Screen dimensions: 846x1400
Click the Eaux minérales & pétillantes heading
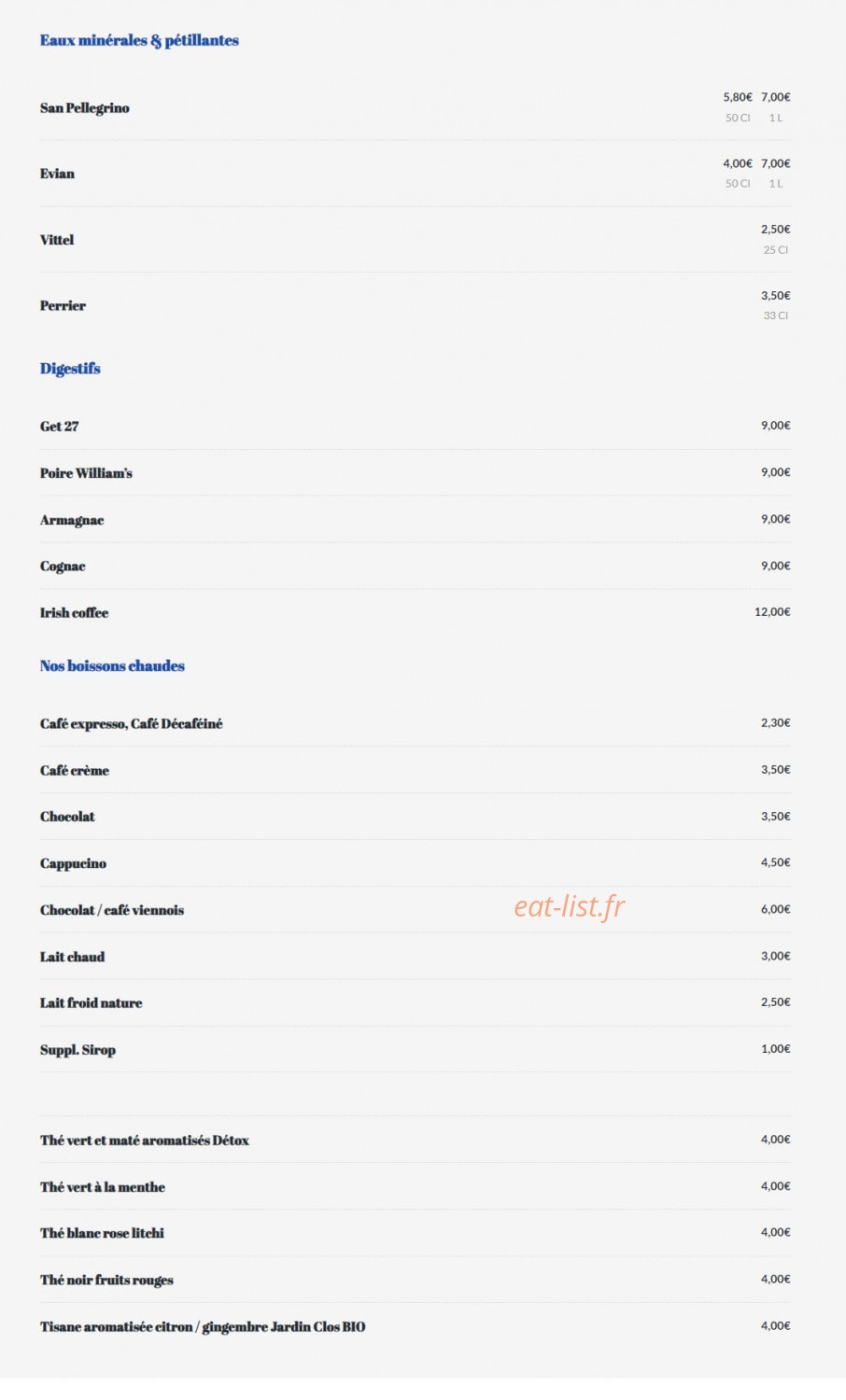139,40
